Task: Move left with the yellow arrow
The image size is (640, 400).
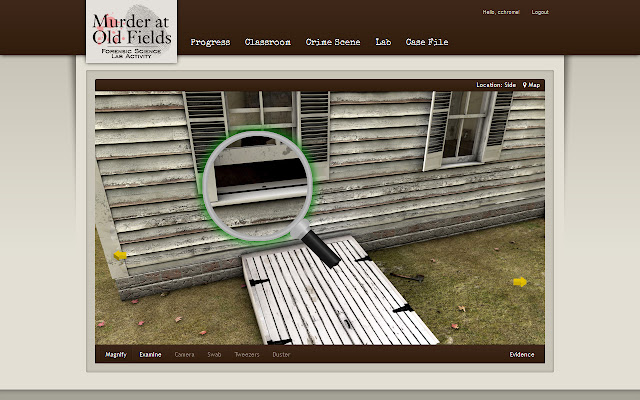Action: click(120, 256)
